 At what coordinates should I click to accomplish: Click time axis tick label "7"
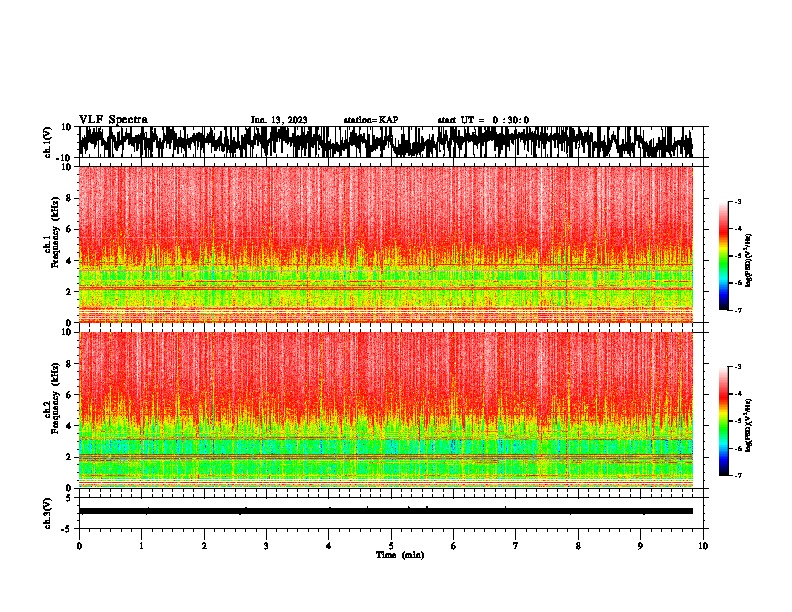[516, 546]
